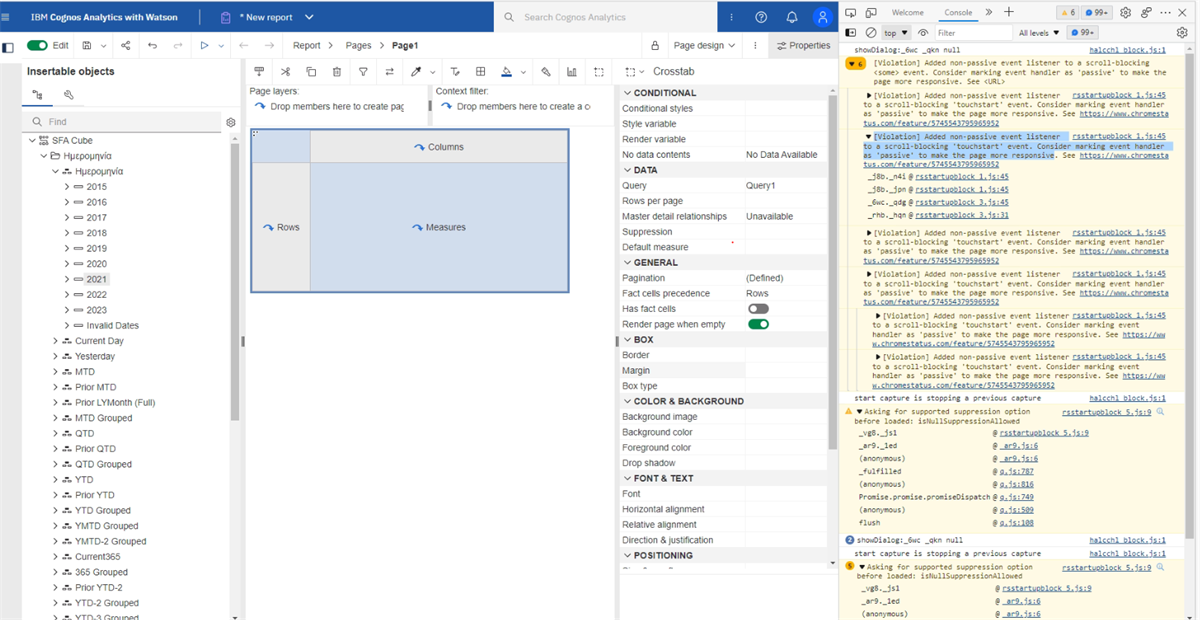
Task: Open the Page design dropdown
Action: click(x=705, y=45)
